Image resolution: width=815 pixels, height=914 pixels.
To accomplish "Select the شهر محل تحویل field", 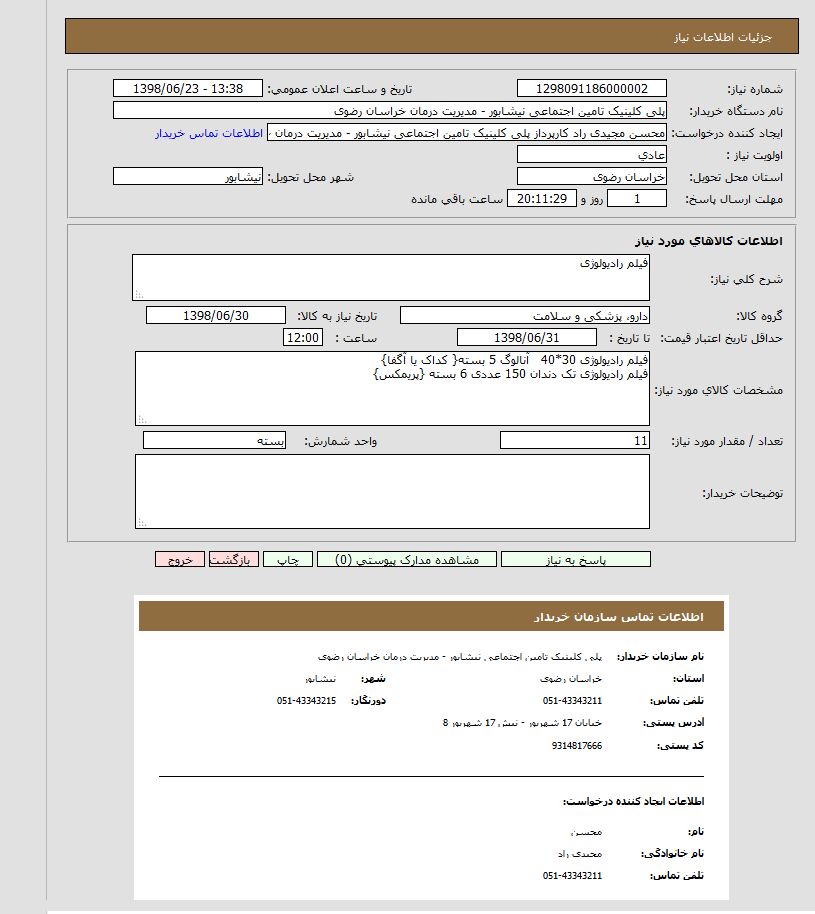I will tap(188, 177).
